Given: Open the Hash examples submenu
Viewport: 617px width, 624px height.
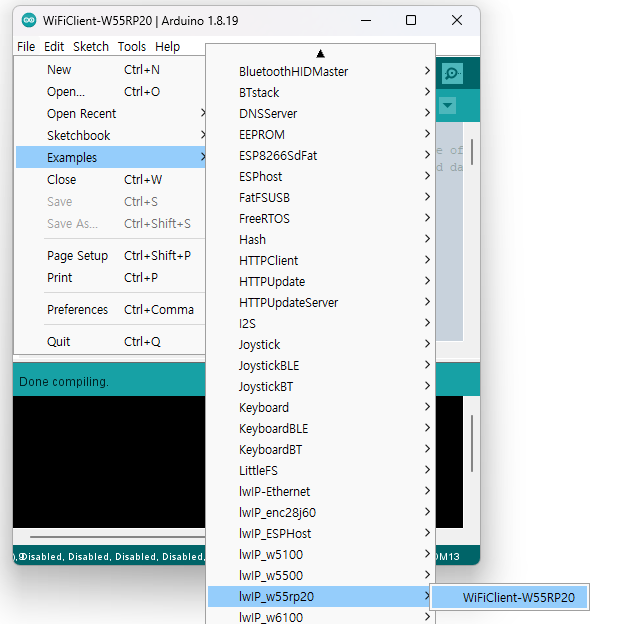Looking at the screenshot, I should tap(321, 239).
